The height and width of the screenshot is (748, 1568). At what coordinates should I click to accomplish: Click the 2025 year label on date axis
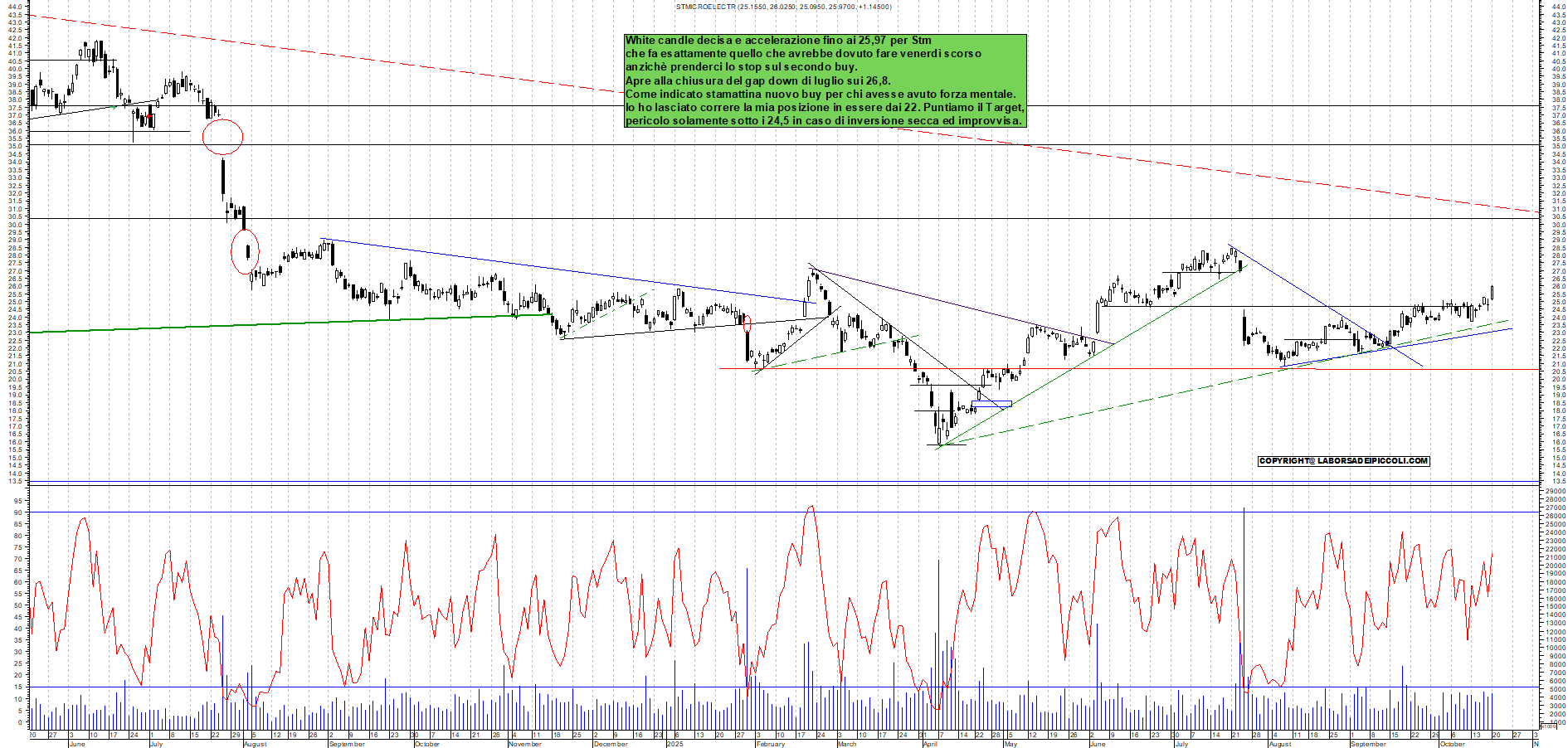[674, 744]
